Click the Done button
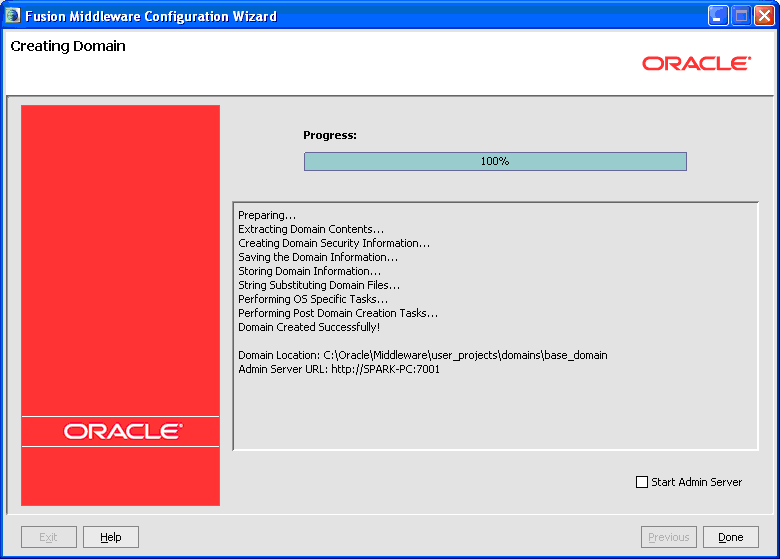 (731, 537)
